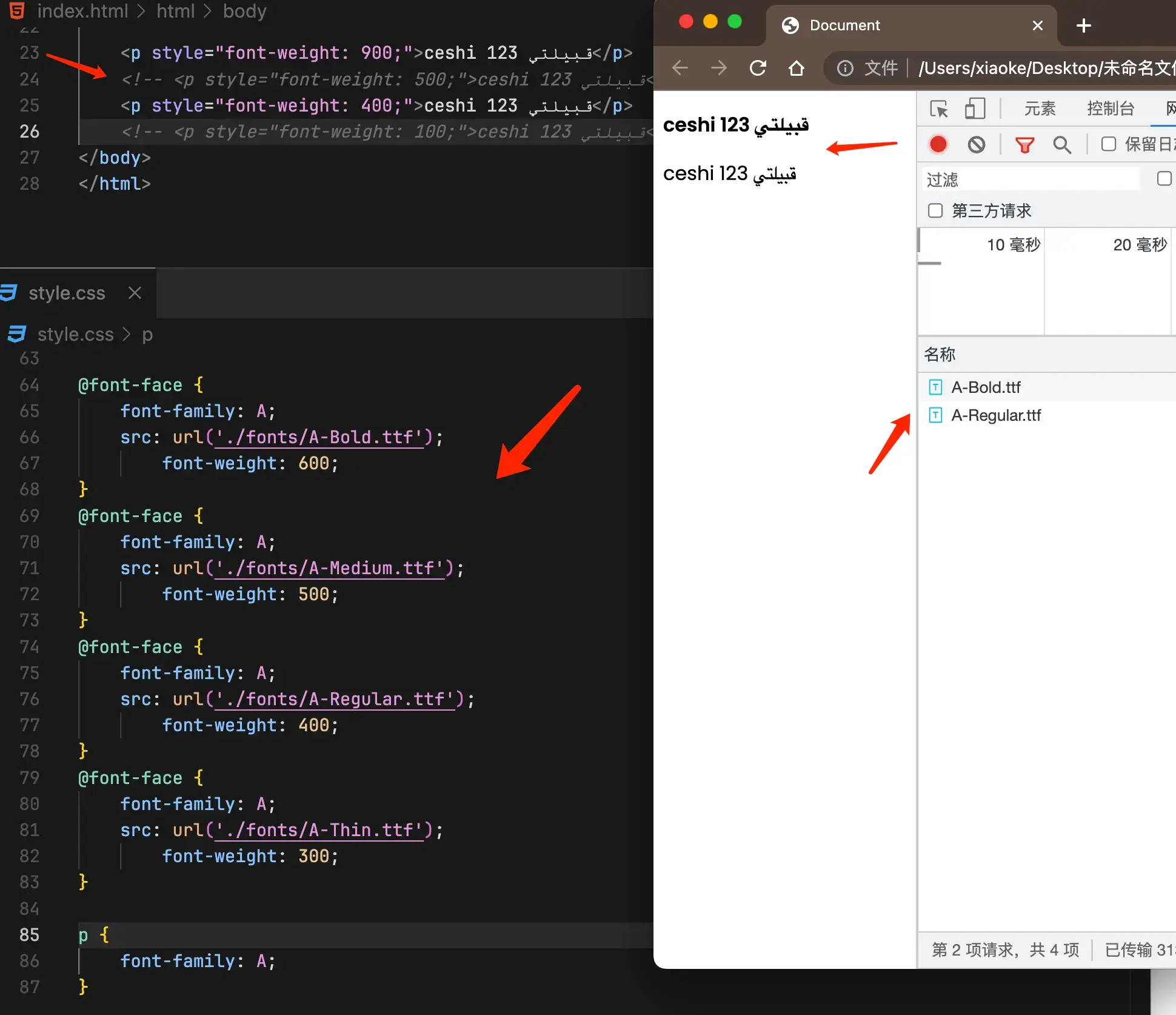The width and height of the screenshot is (1176, 1015).
Task: Stop network recording with the red button
Action: click(x=938, y=144)
